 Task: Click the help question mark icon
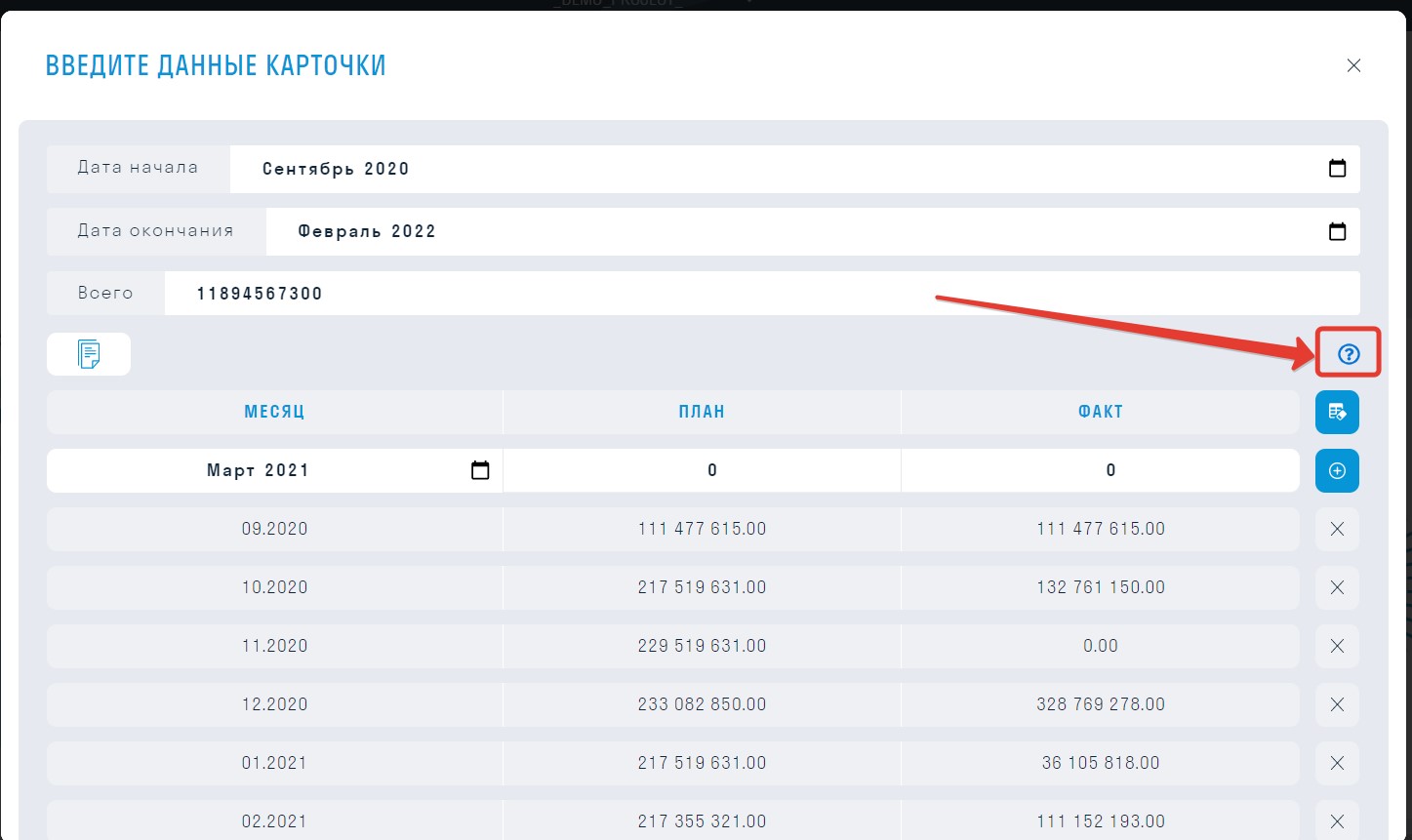coord(1349,354)
